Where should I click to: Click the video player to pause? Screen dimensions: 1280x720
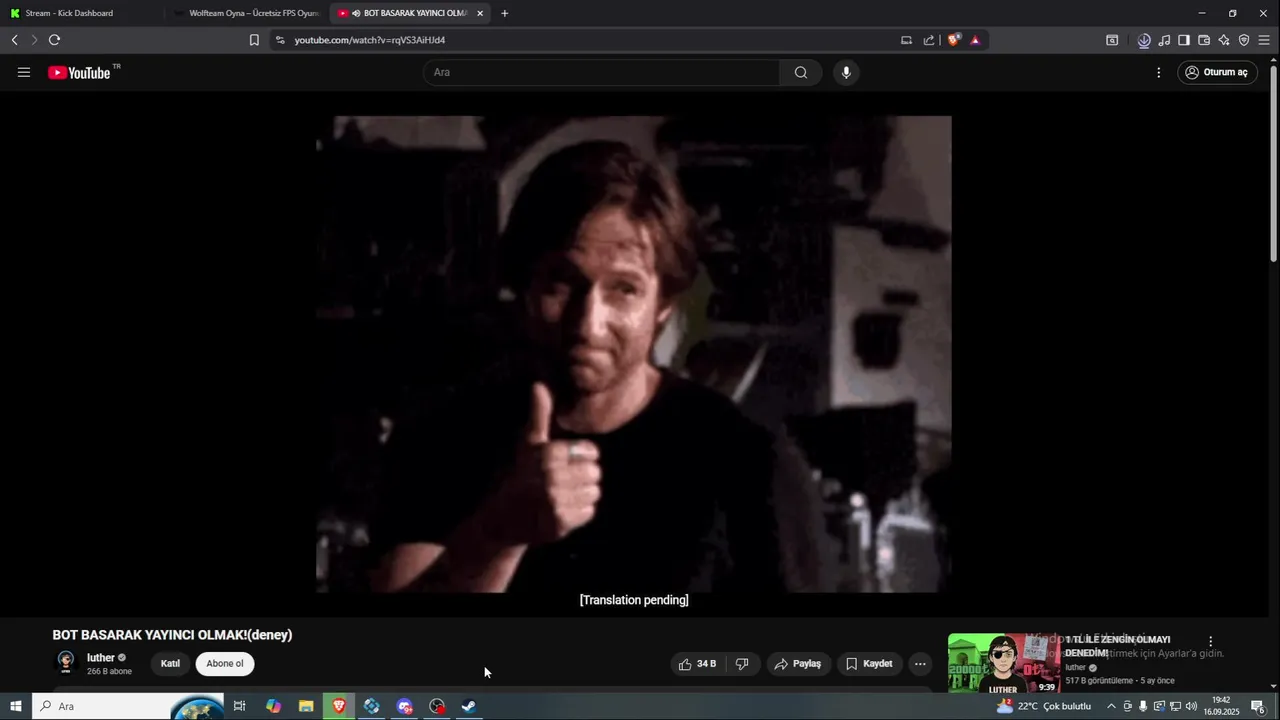pos(634,354)
